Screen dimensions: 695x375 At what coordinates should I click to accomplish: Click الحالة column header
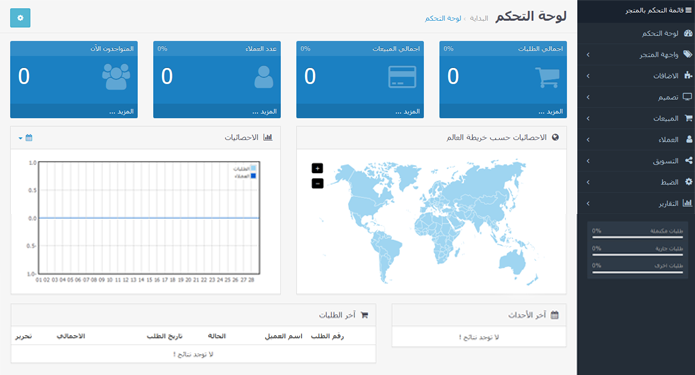pos(217,336)
